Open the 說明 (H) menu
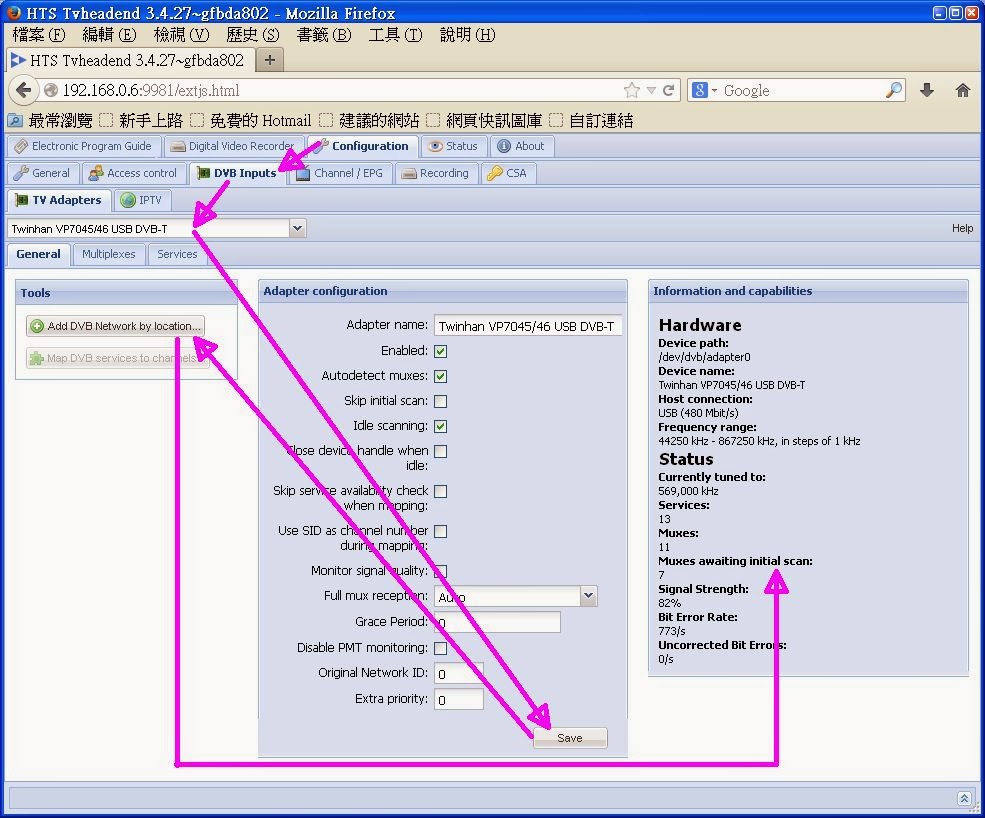The height and width of the screenshot is (818, 985). (x=467, y=35)
